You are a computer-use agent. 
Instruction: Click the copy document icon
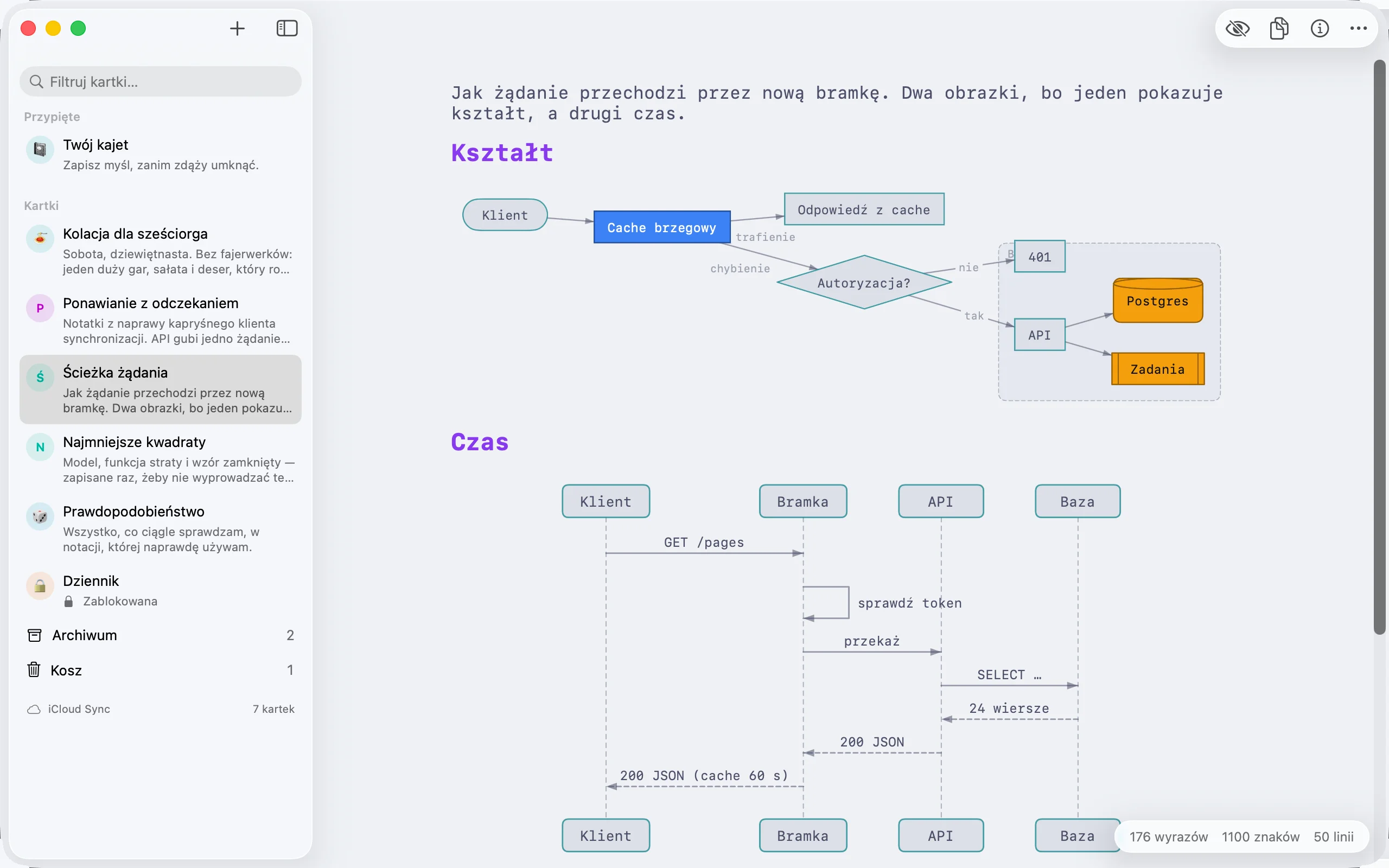coord(1279,28)
